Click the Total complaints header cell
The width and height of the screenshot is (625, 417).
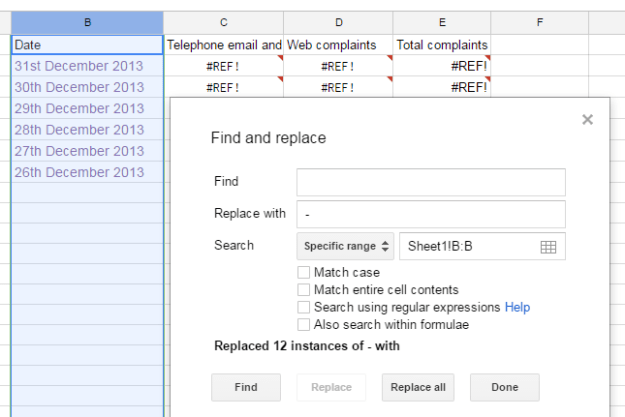[x=441, y=45]
